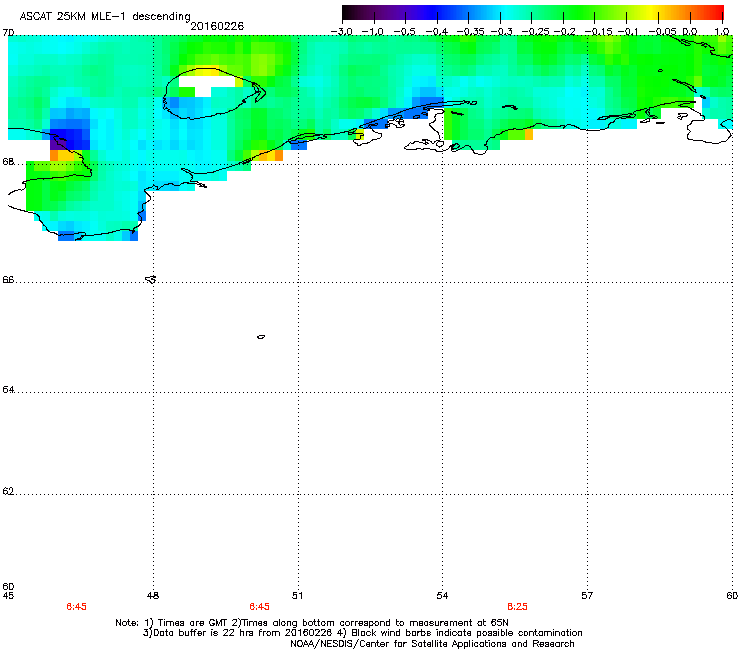This screenshot has height=650, width=740.
Task: Click the "-0.15" color scale label
Action: (x=598, y=32)
